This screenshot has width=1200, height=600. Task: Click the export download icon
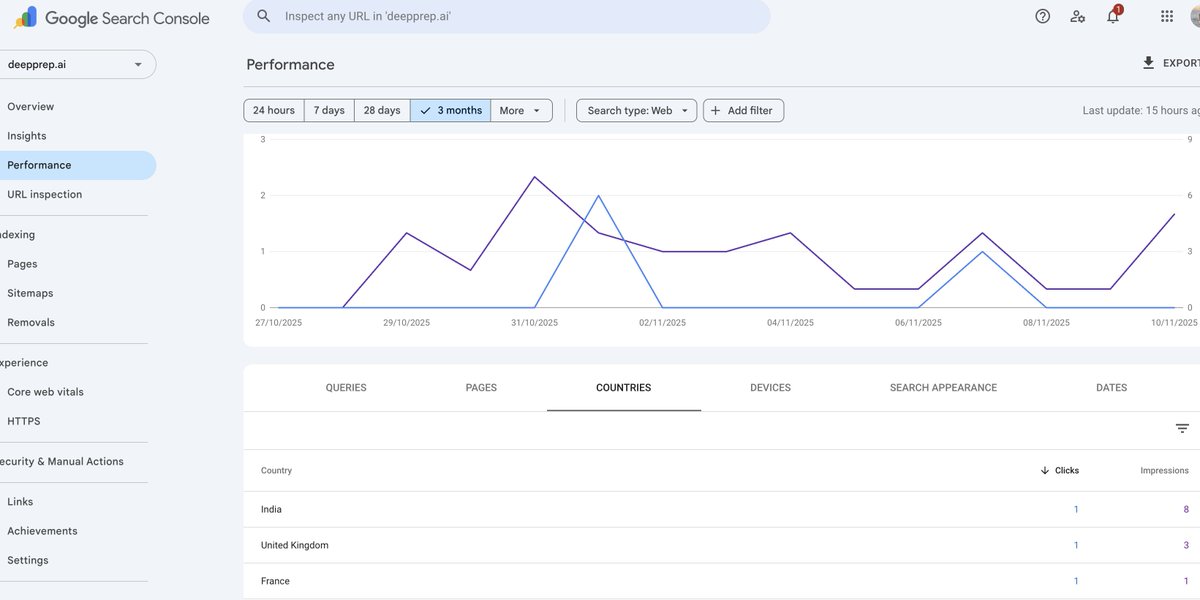[x=1148, y=63]
